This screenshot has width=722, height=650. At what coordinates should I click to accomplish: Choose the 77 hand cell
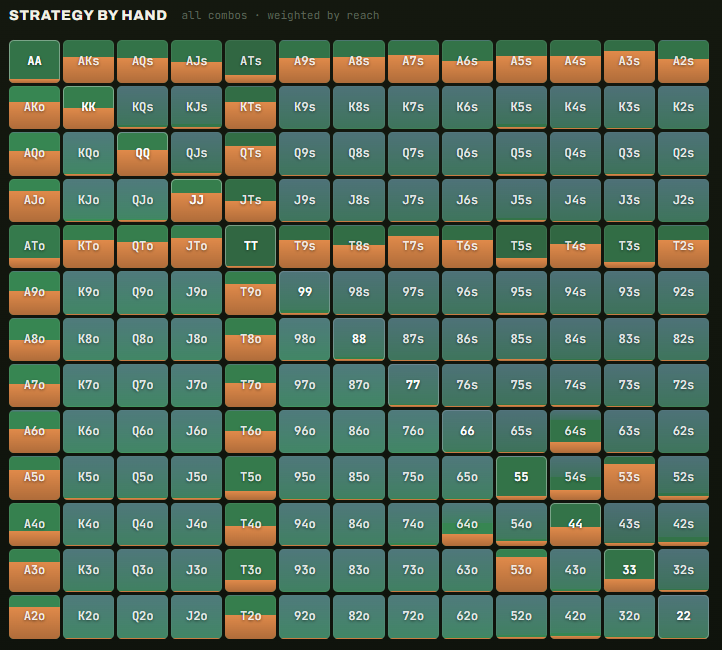(413, 385)
